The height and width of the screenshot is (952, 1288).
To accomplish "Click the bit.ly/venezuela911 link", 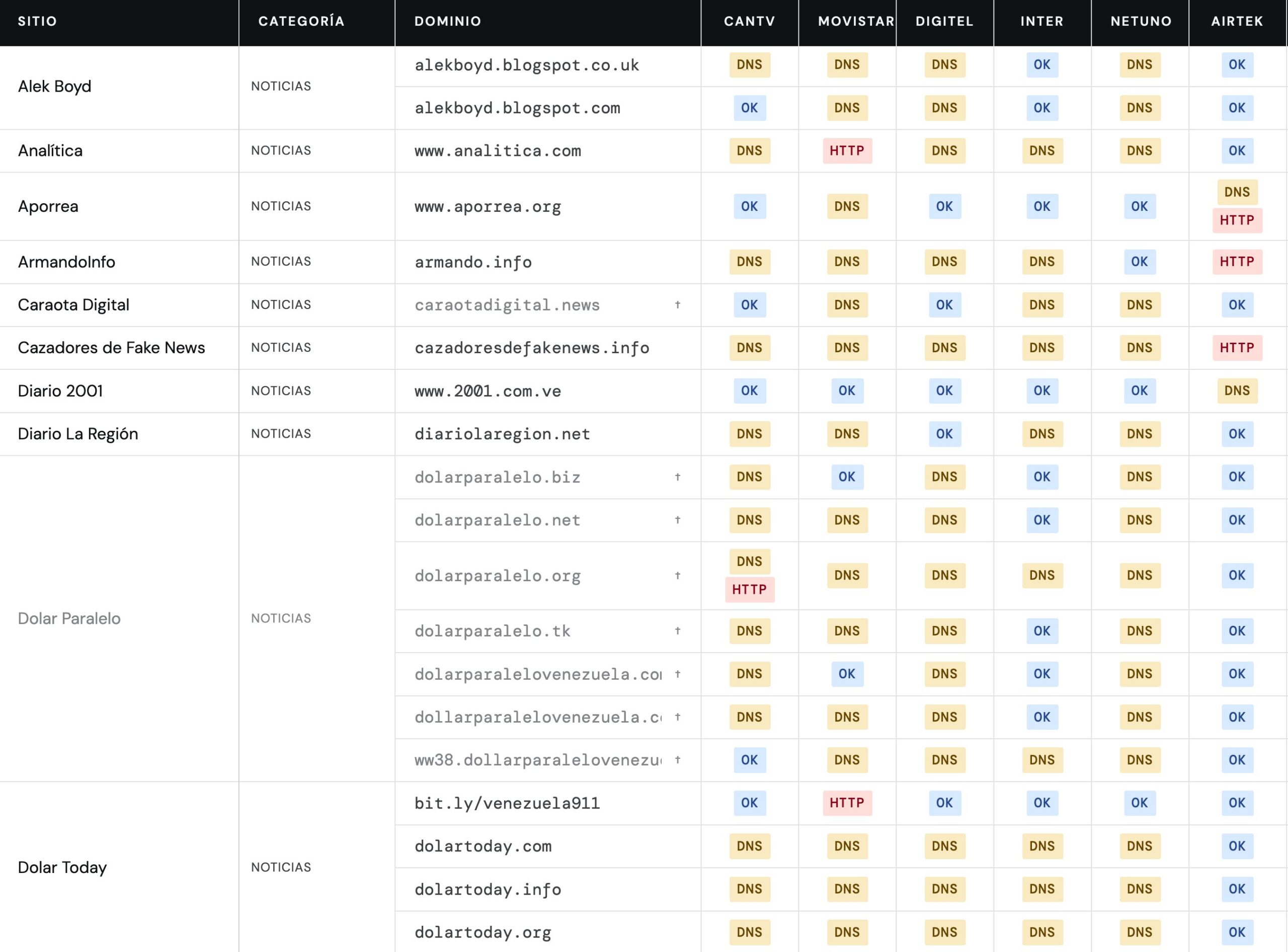I will pos(507,804).
